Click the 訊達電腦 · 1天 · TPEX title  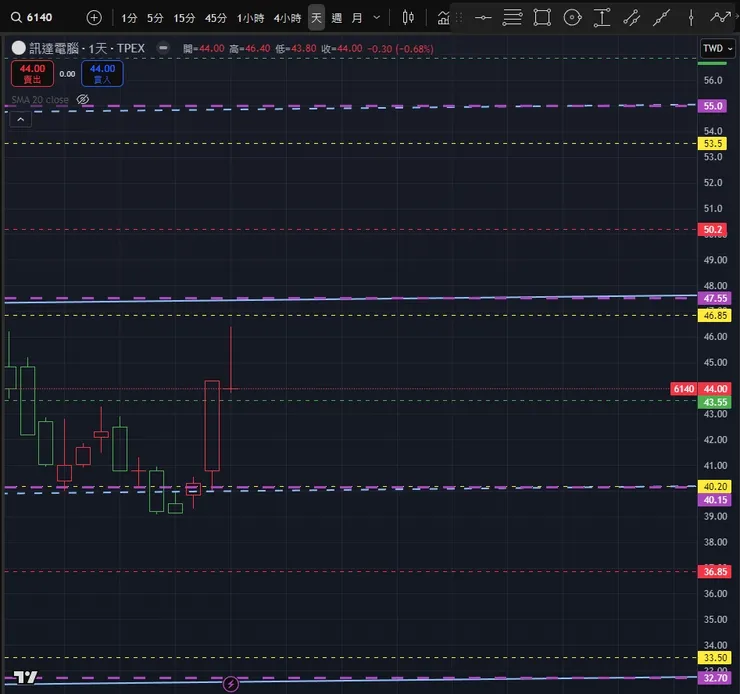tap(87, 48)
